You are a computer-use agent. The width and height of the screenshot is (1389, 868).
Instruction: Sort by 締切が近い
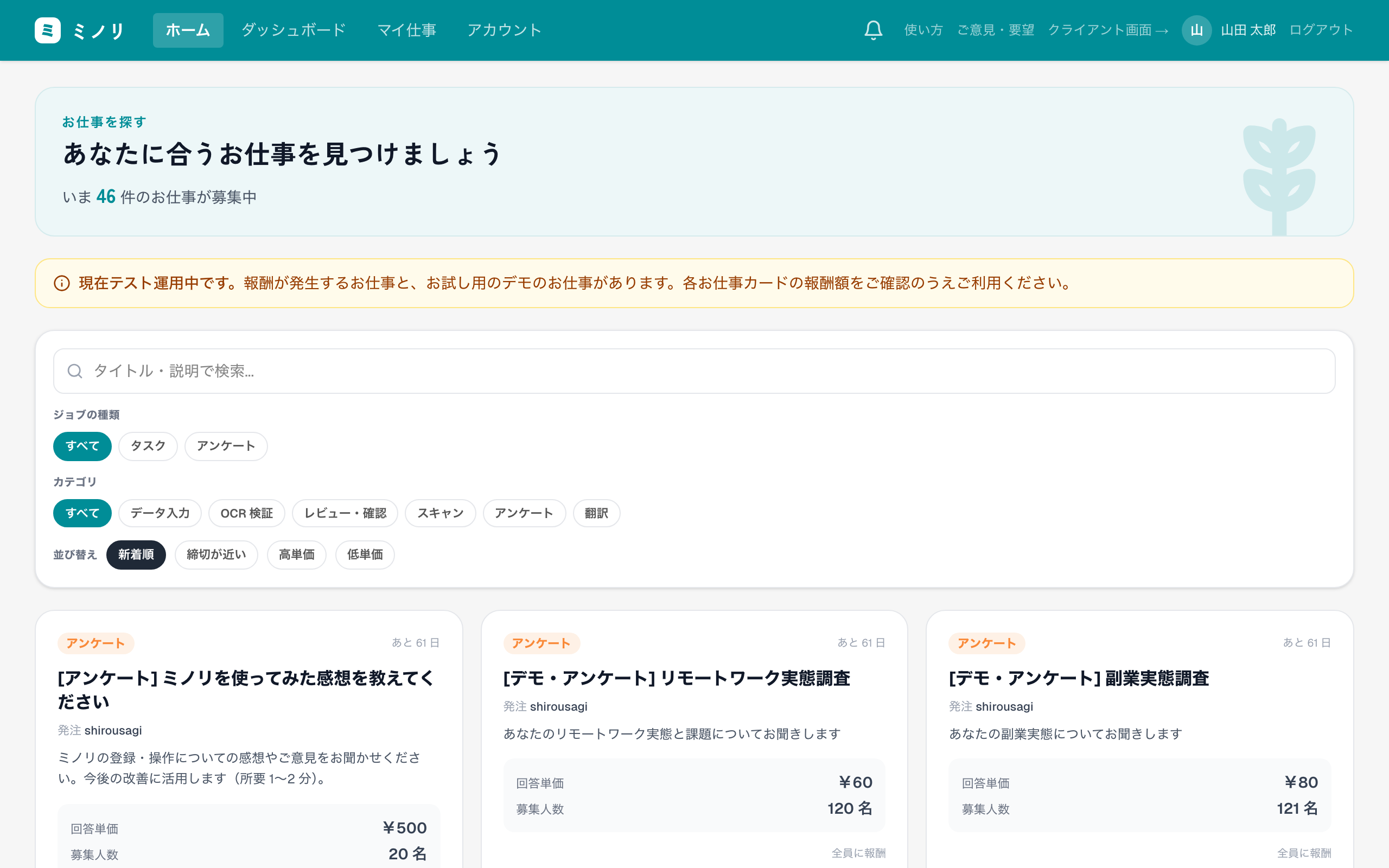tap(216, 554)
